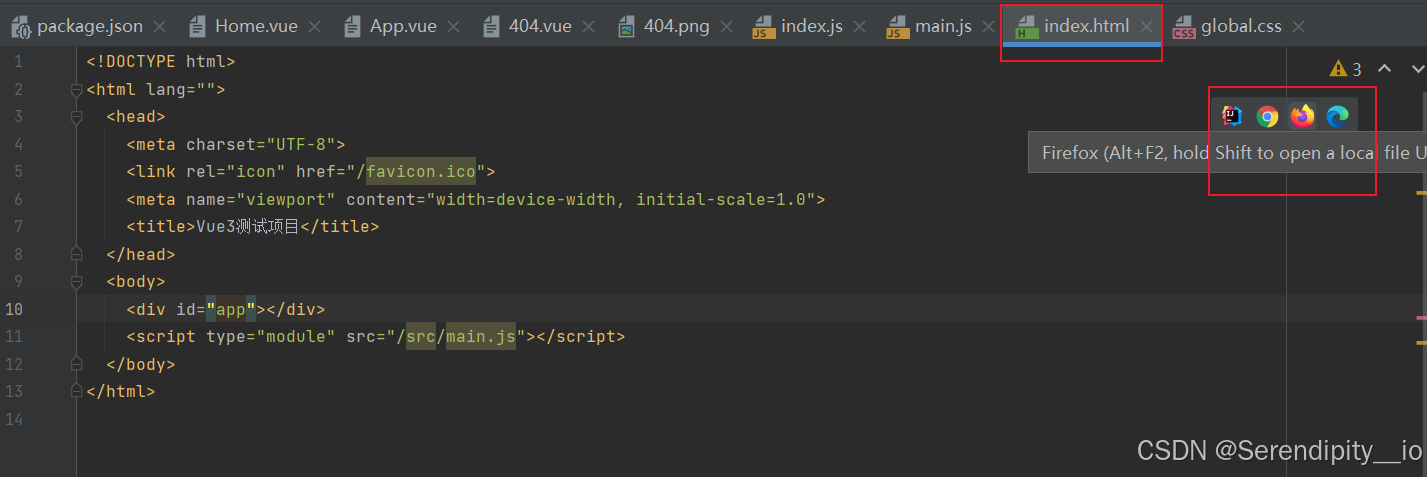Image resolution: width=1427 pixels, height=477 pixels.
Task: Switch to the global.css tab
Action: (x=1241, y=26)
